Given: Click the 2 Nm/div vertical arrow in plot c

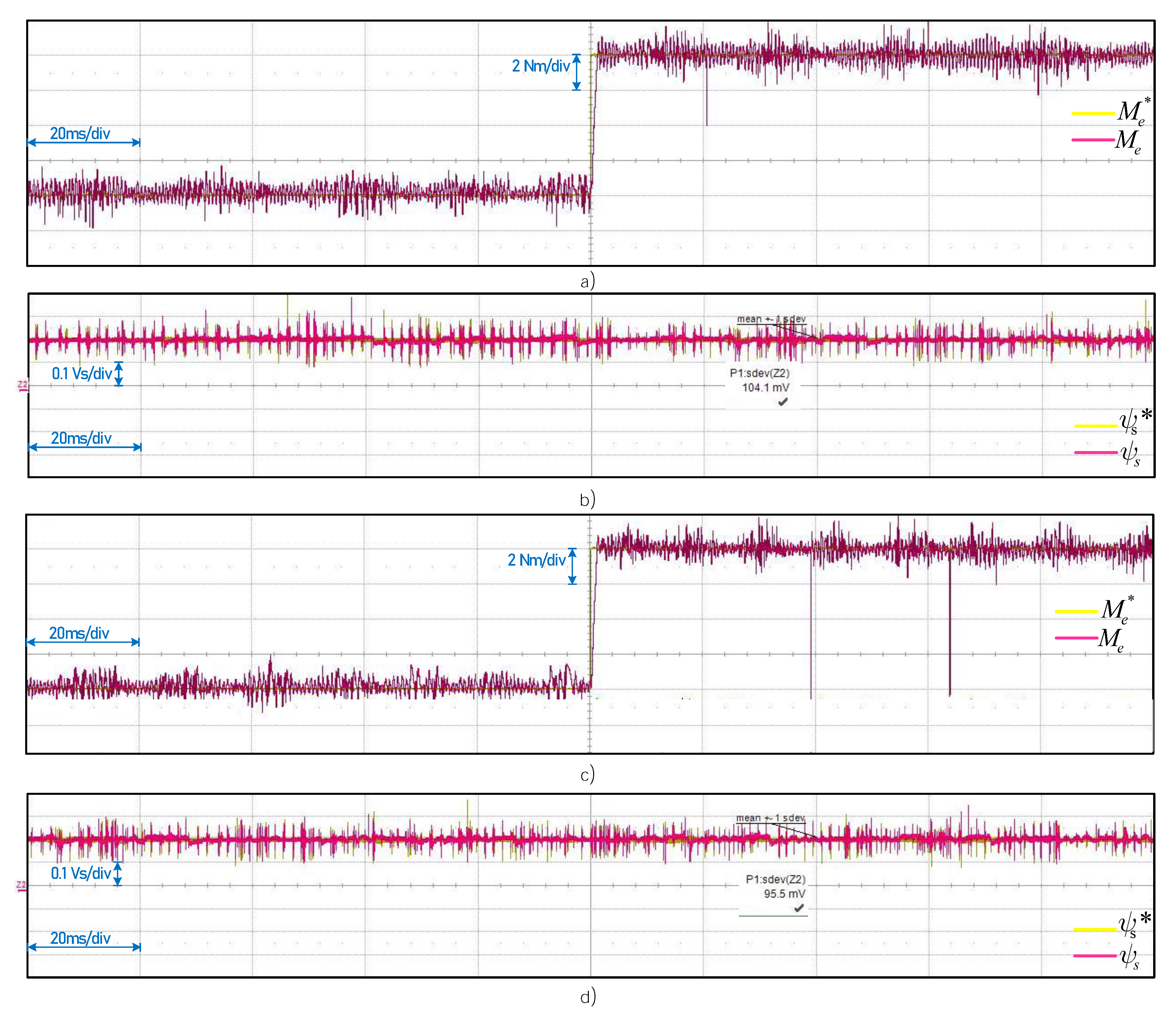Looking at the screenshot, I should click(573, 566).
